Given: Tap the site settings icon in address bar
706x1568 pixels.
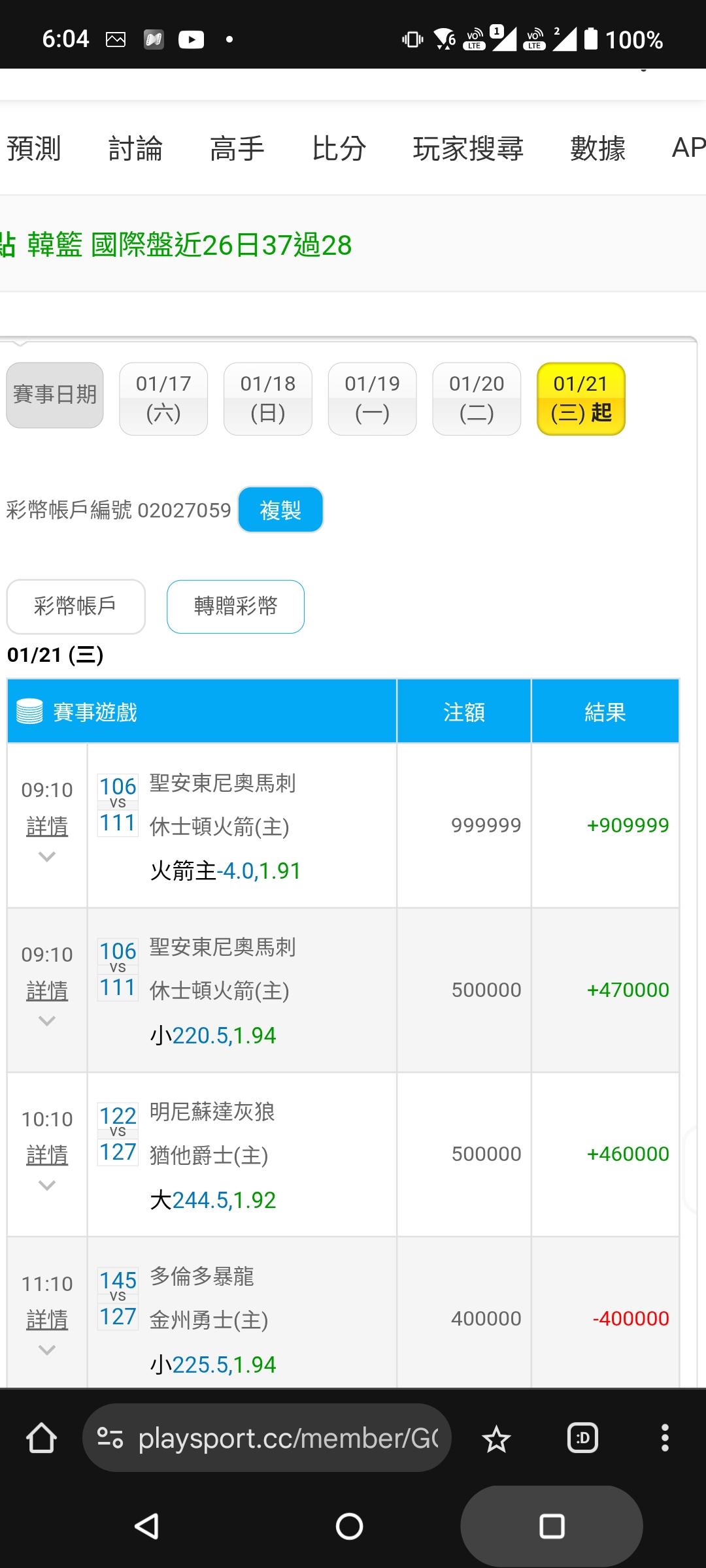Looking at the screenshot, I should (110, 1438).
